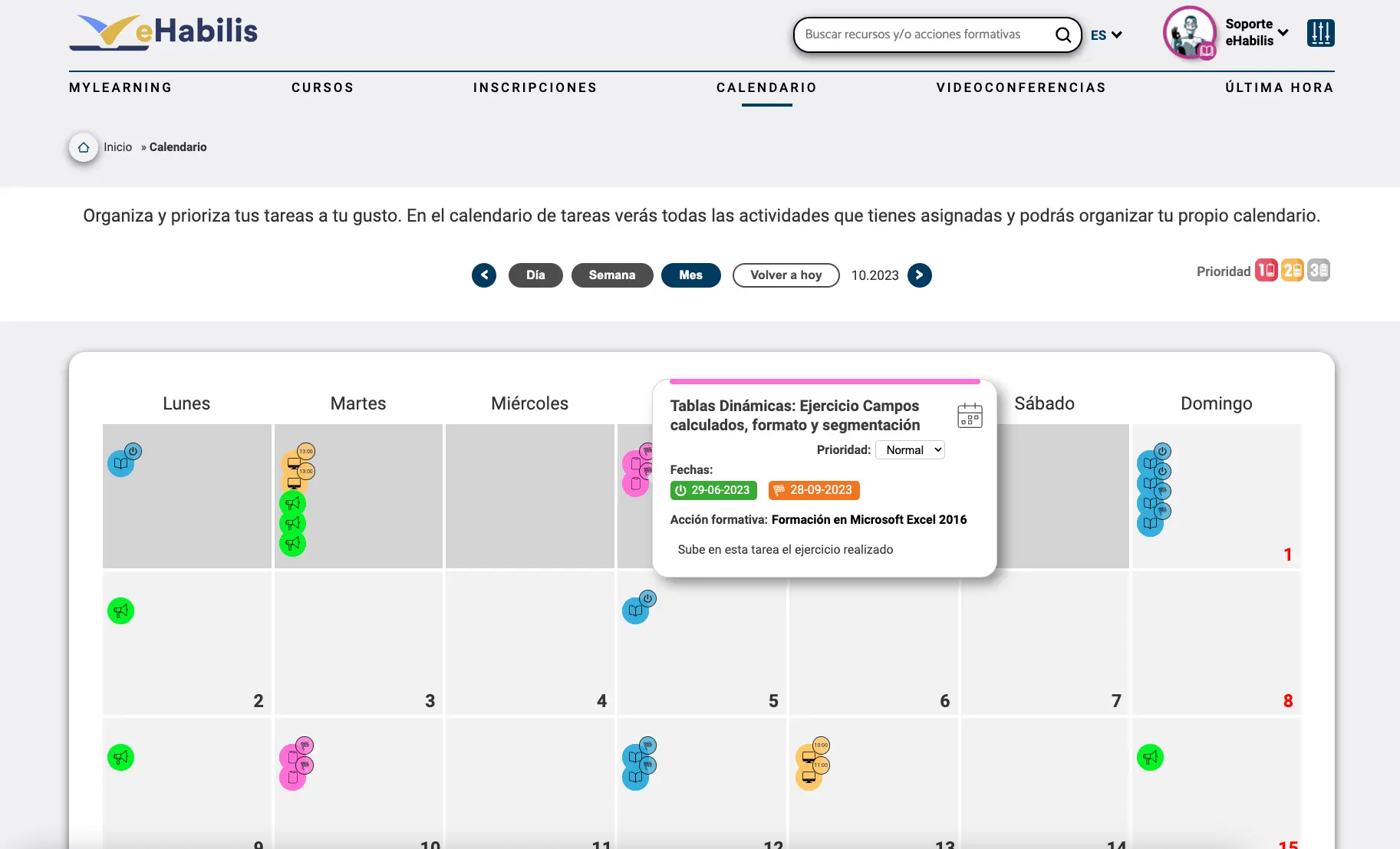The image size is (1400, 849).
Task: Toggle the priority 2 orange filter
Action: click(x=1292, y=271)
